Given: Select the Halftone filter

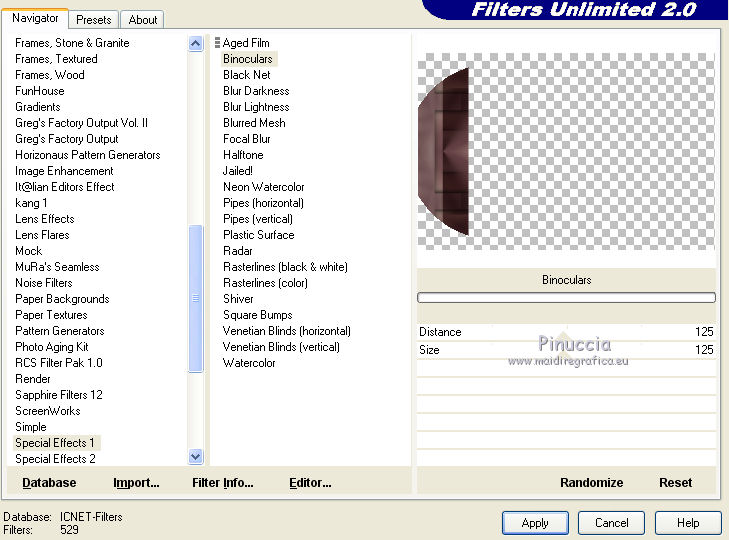Looking at the screenshot, I should point(243,155).
